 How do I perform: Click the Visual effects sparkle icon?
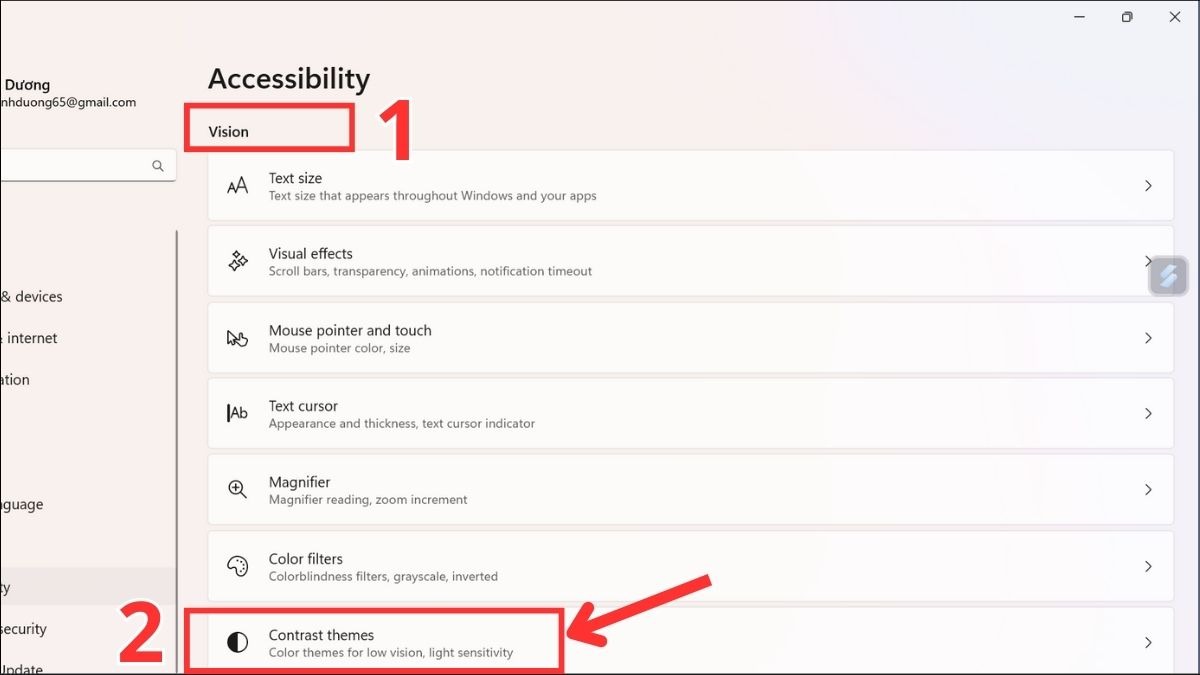click(x=238, y=261)
